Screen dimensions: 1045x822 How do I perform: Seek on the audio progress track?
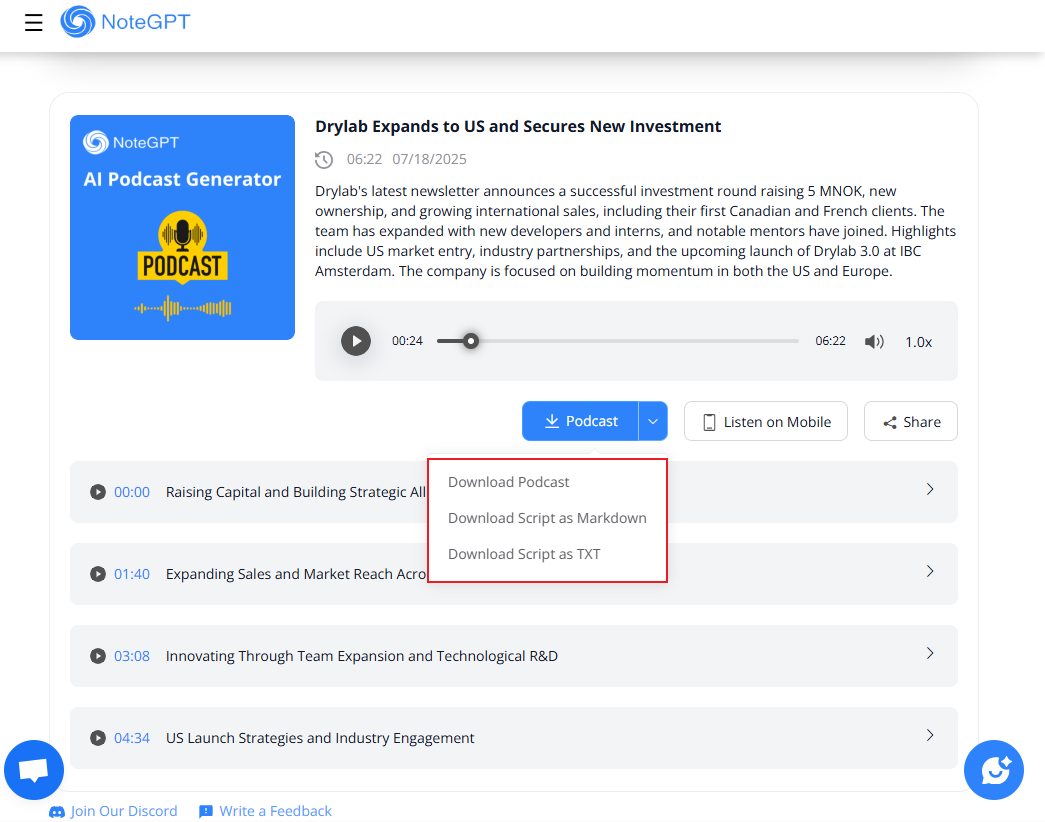coord(618,341)
